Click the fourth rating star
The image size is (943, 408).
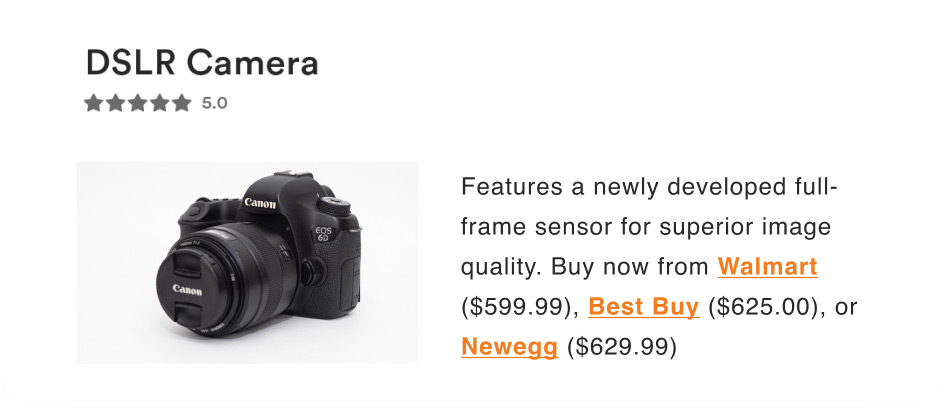click(159, 103)
